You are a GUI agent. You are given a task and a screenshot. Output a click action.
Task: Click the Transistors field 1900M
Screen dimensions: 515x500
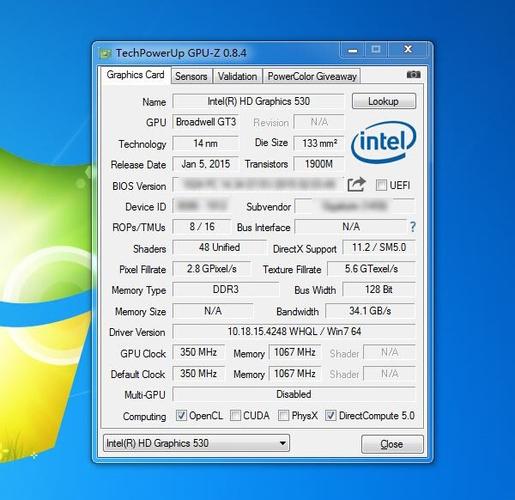coord(319,164)
